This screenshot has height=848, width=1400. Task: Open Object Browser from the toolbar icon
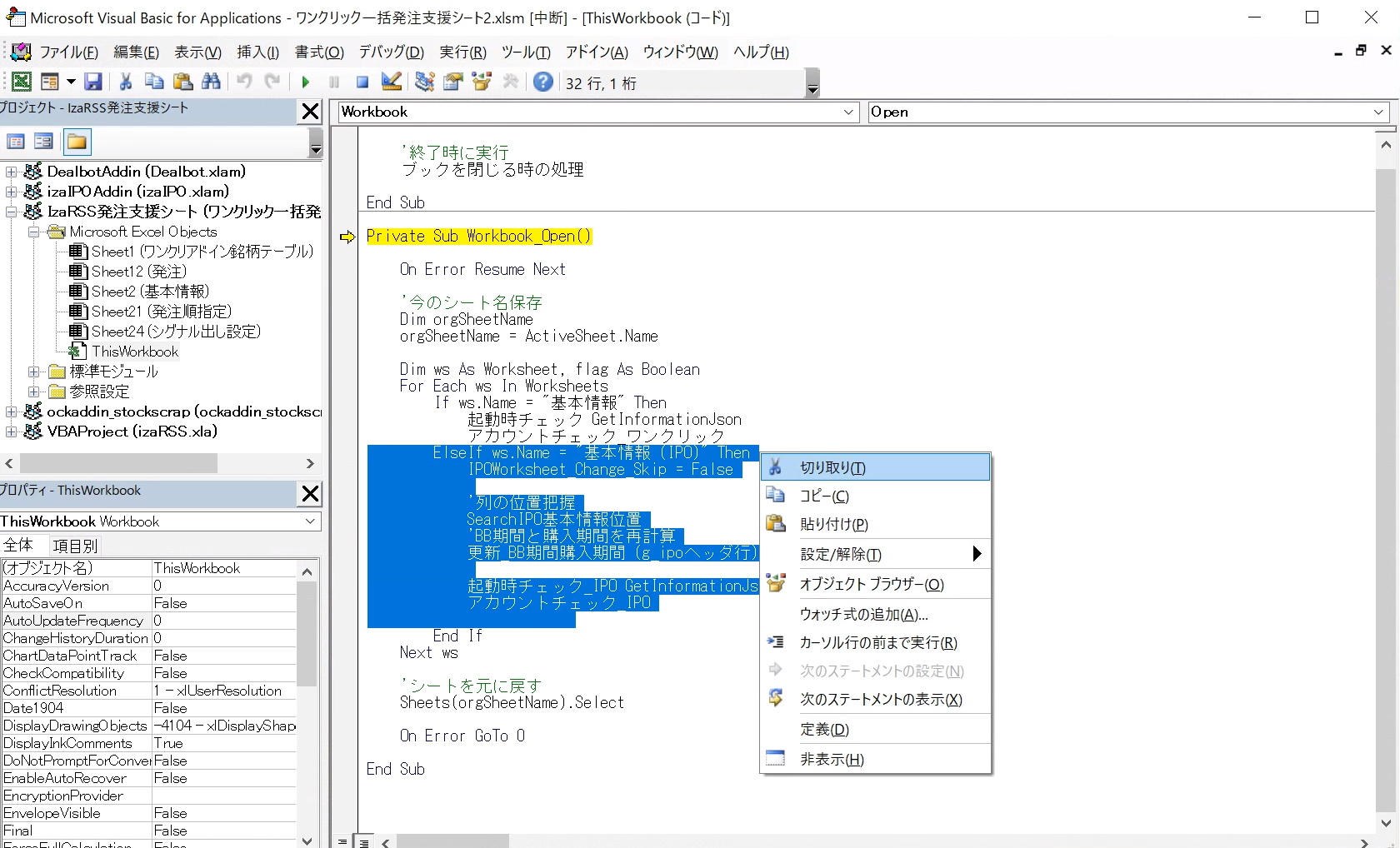tap(482, 82)
